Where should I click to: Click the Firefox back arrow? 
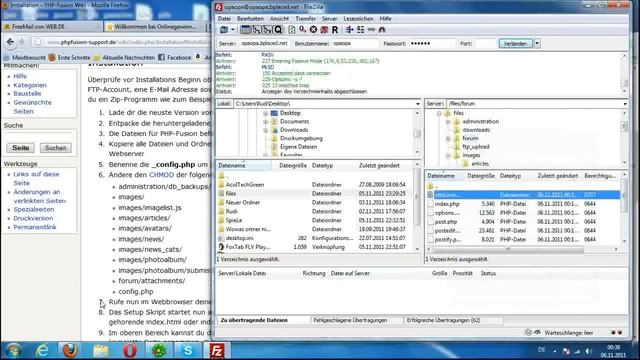pyautogui.click(x=11, y=42)
